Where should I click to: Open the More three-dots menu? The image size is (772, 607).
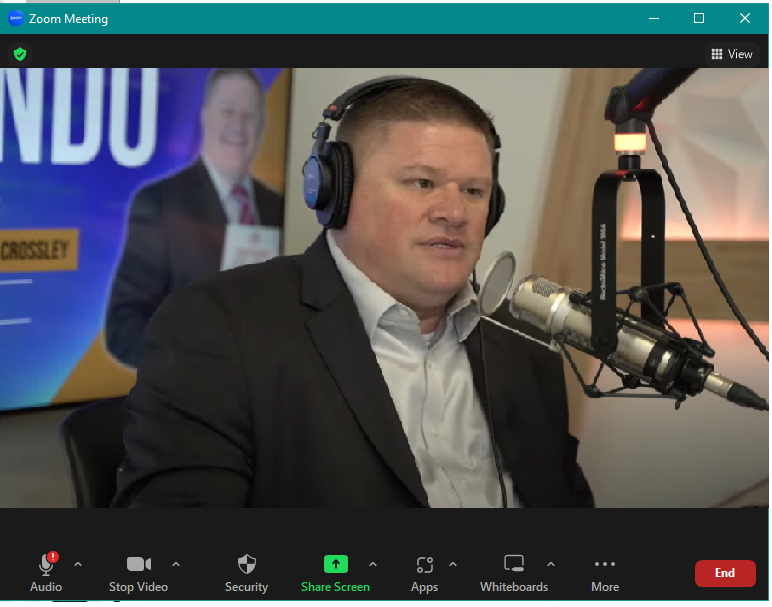[x=605, y=565]
